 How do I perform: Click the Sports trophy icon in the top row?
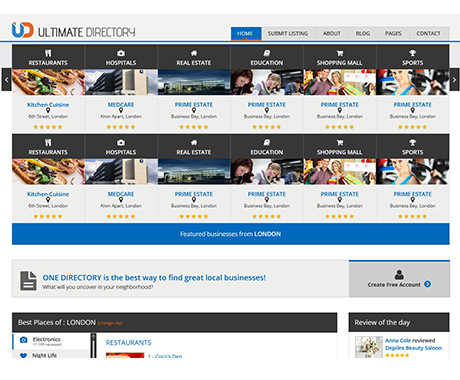(413, 53)
